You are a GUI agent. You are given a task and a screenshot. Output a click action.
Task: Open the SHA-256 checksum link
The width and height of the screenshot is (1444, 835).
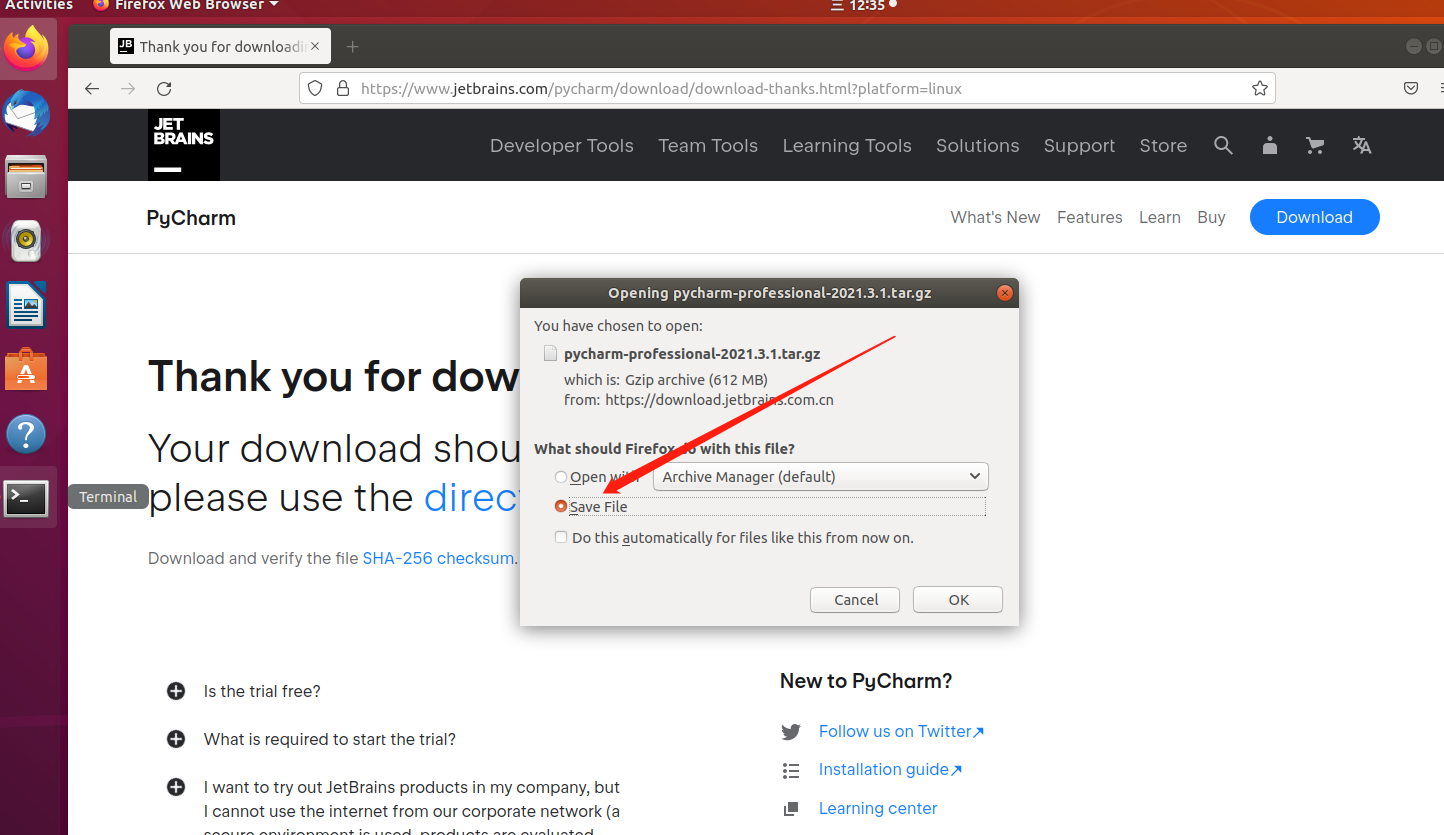pyautogui.click(x=438, y=558)
